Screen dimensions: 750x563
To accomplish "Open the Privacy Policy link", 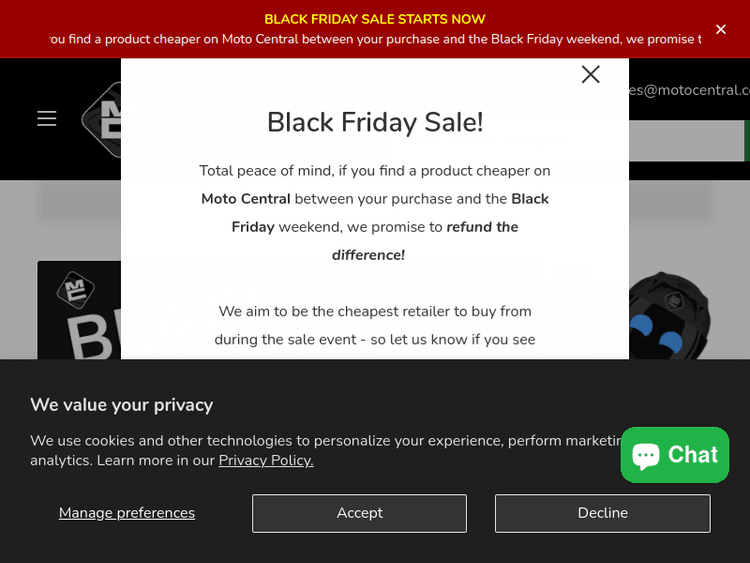I will pos(266,460).
